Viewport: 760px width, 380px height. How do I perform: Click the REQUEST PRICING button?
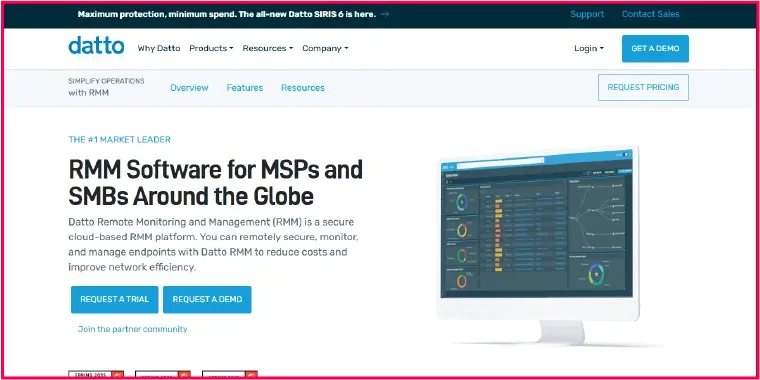[643, 87]
